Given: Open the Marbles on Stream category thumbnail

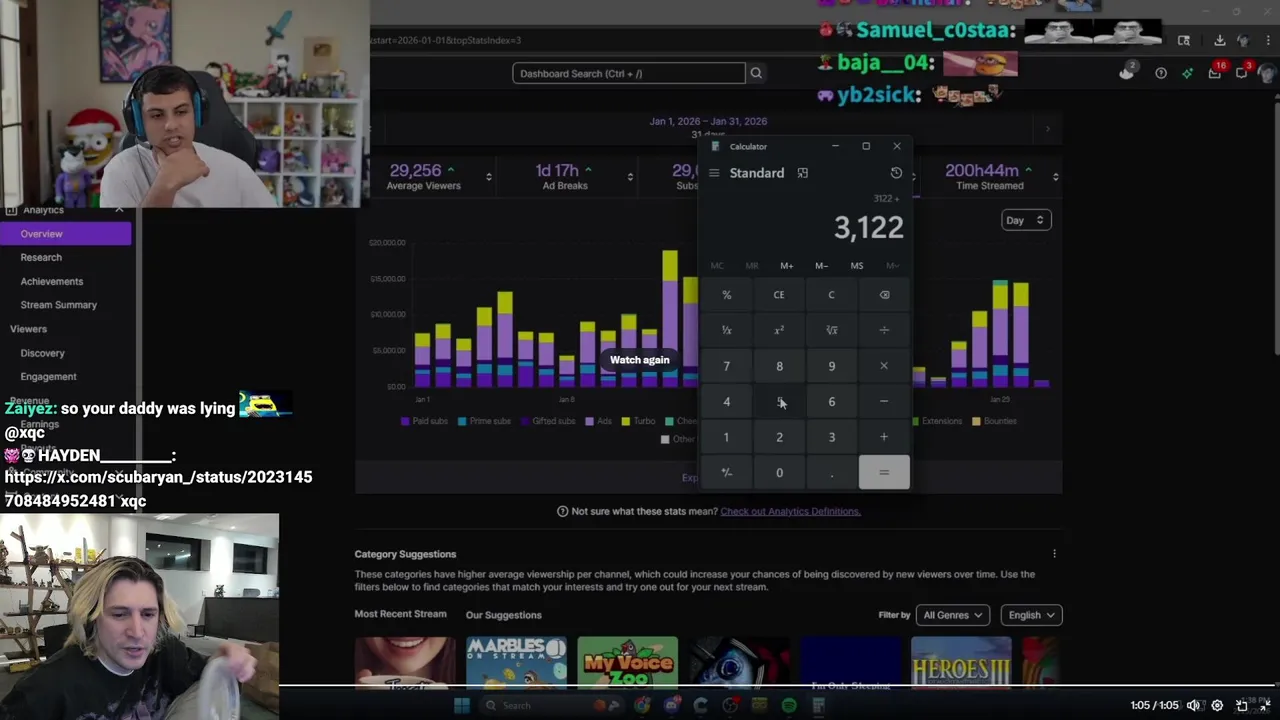Looking at the screenshot, I should [516, 662].
